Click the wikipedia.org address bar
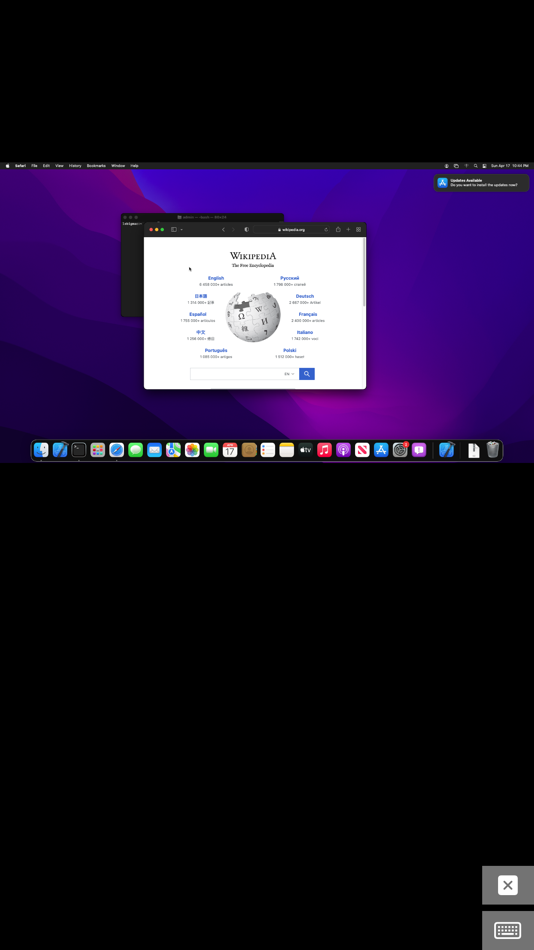This screenshot has height=950, width=534. coord(291,230)
